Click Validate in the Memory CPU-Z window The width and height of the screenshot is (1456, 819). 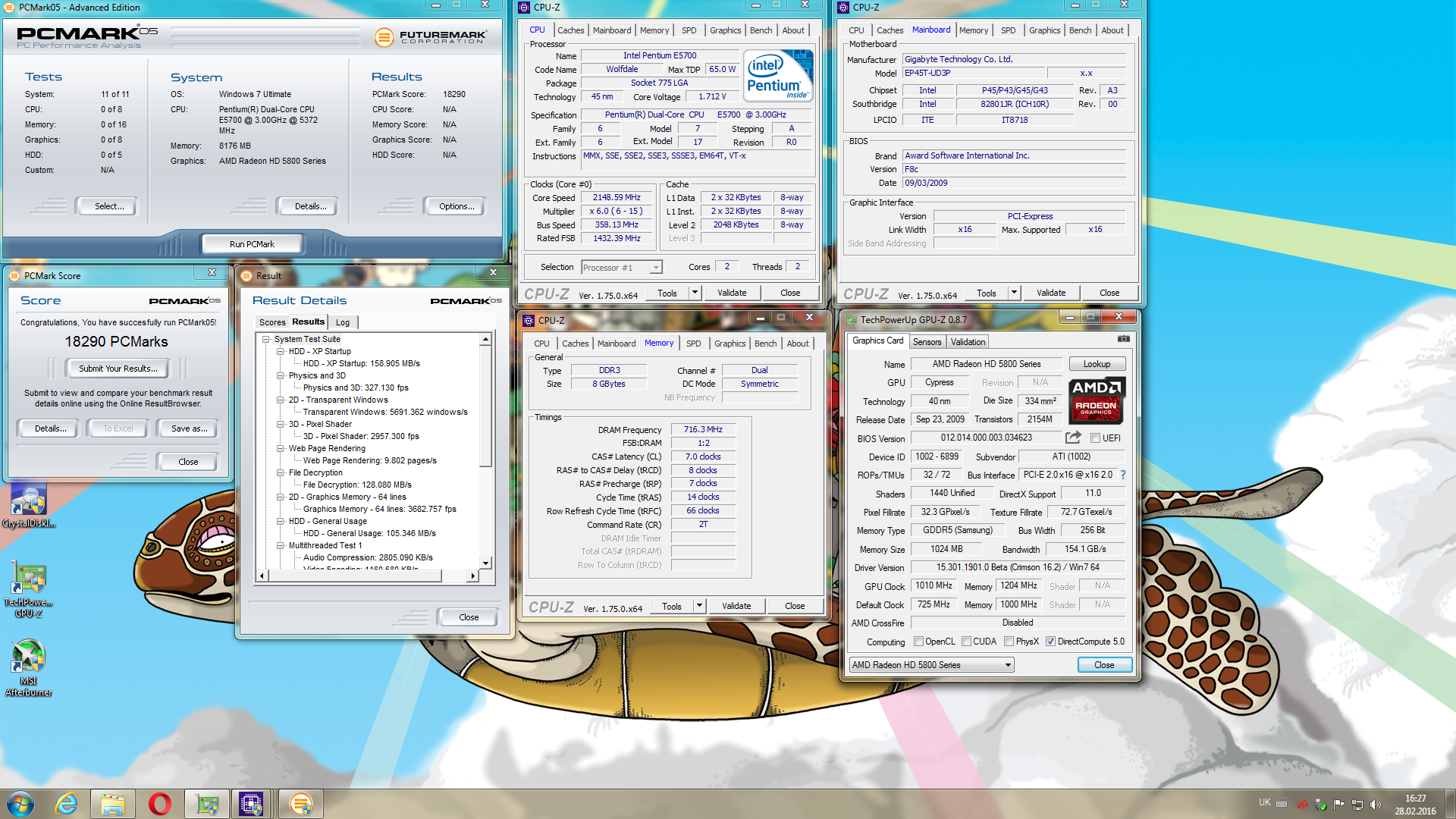(736, 606)
